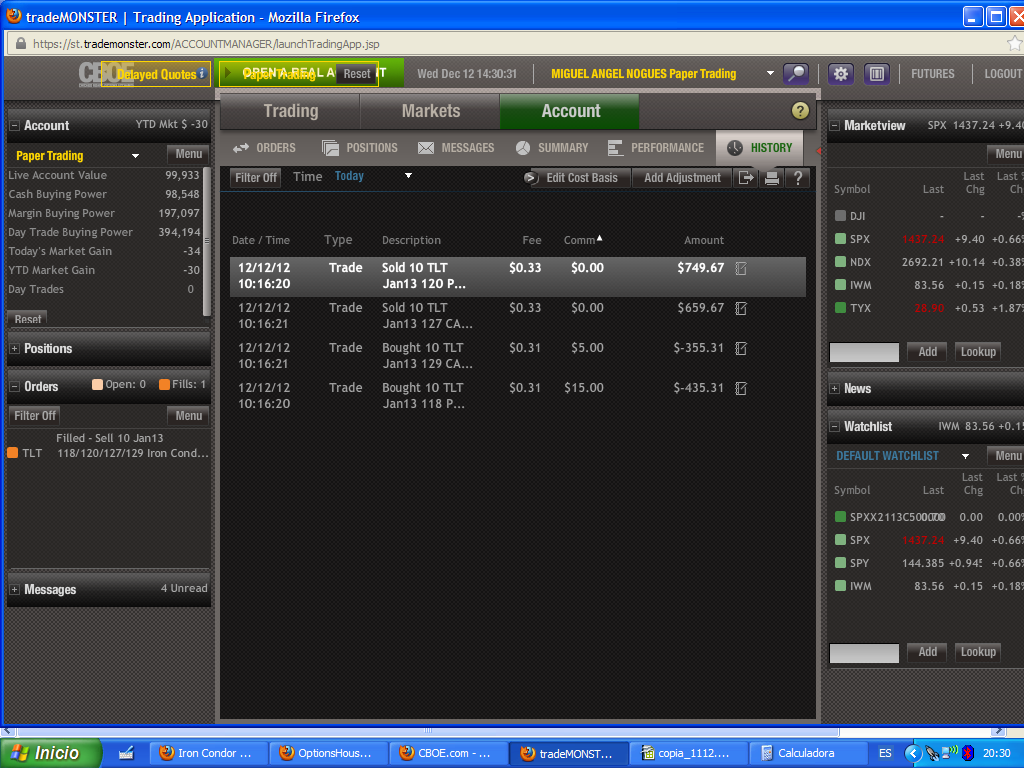
Task: Click the Windows show desktop quick launch icon
Action: tap(126, 753)
